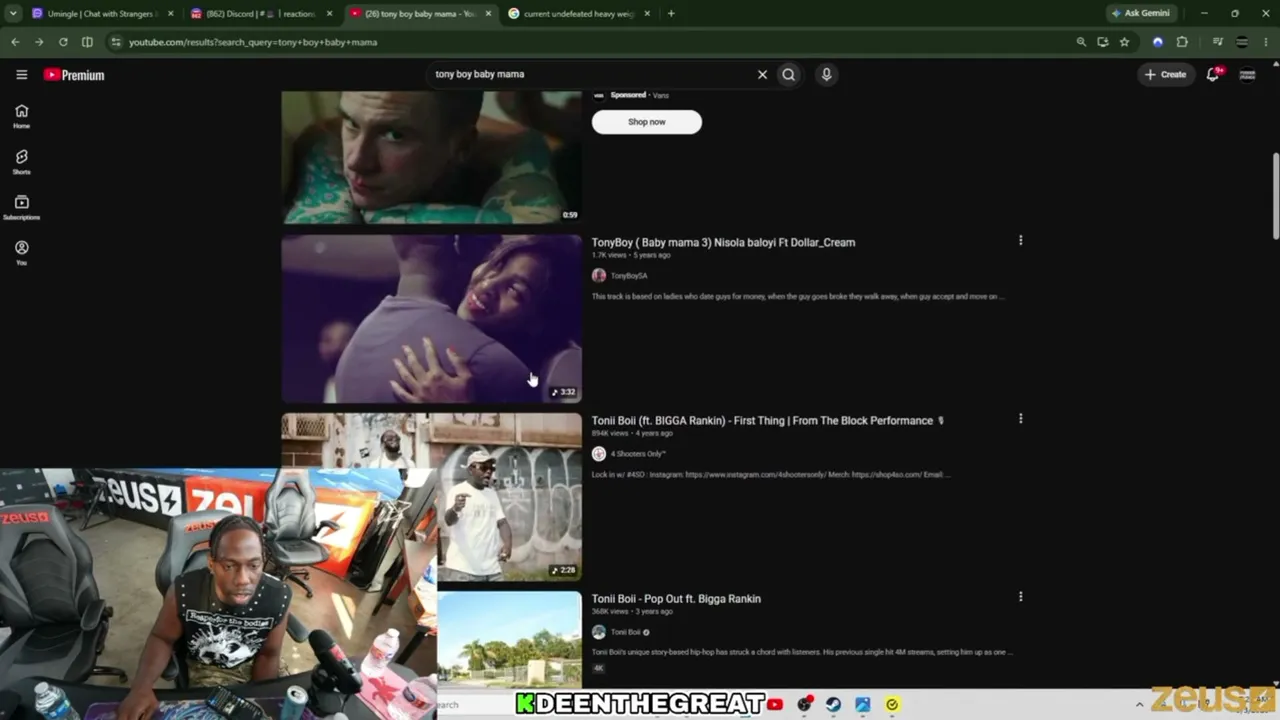Open more options for Pop Out video
The image size is (1280, 720).
(x=1020, y=597)
